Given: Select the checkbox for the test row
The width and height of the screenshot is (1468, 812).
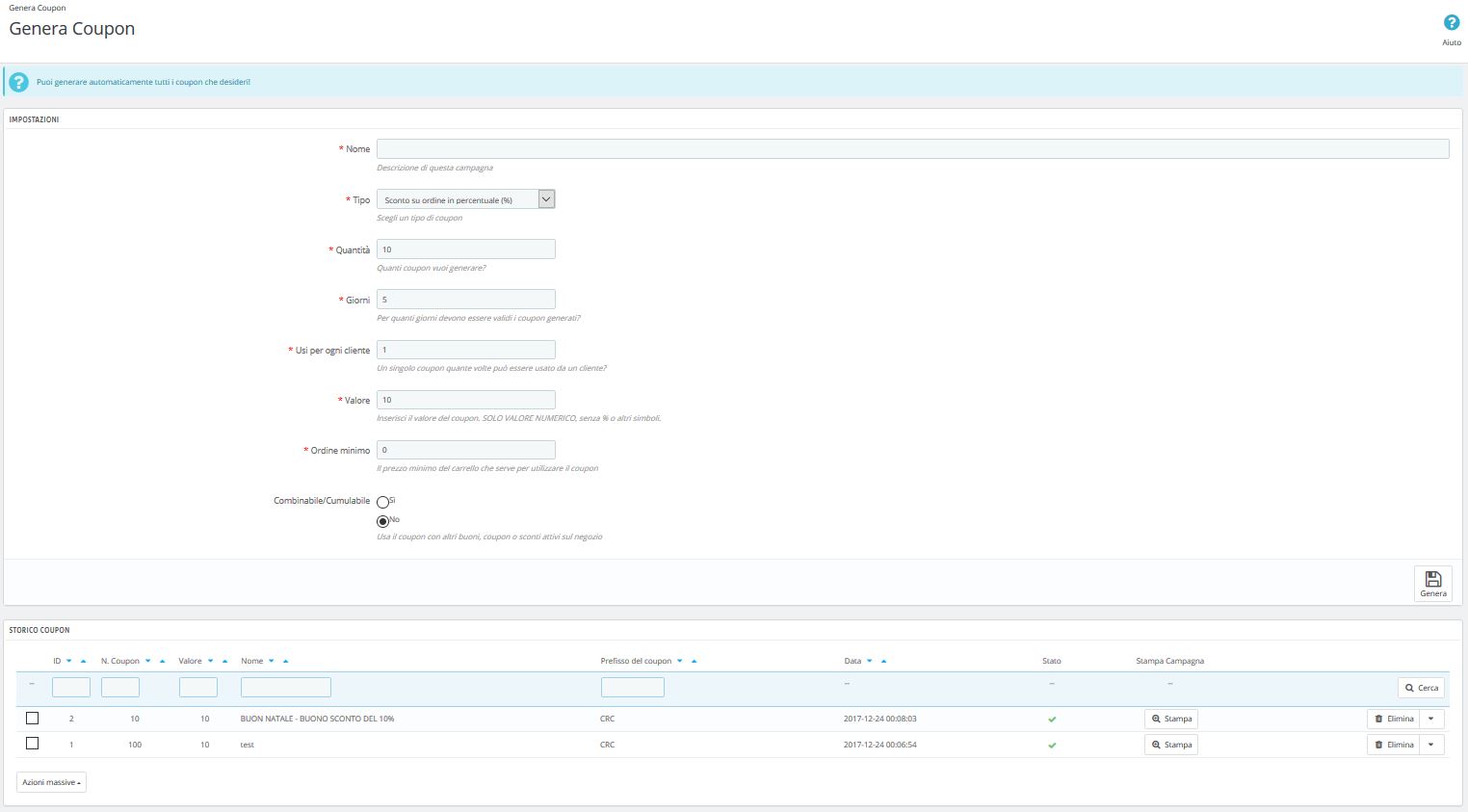Looking at the screenshot, I should tap(33, 744).
